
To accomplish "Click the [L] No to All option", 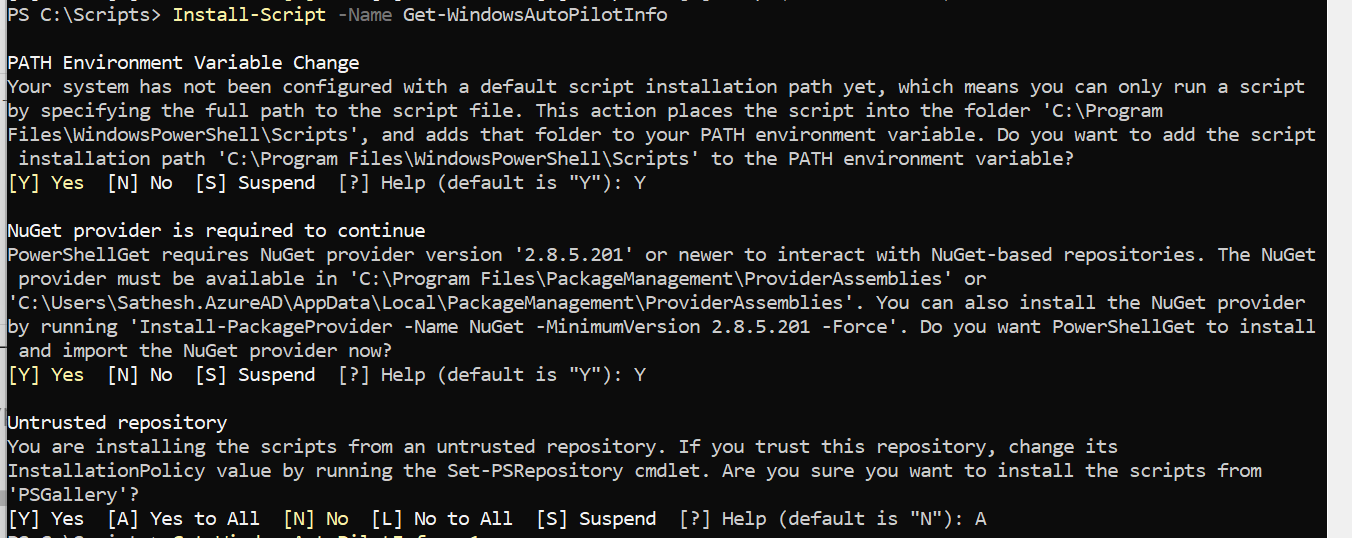I will click(x=442, y=519).
